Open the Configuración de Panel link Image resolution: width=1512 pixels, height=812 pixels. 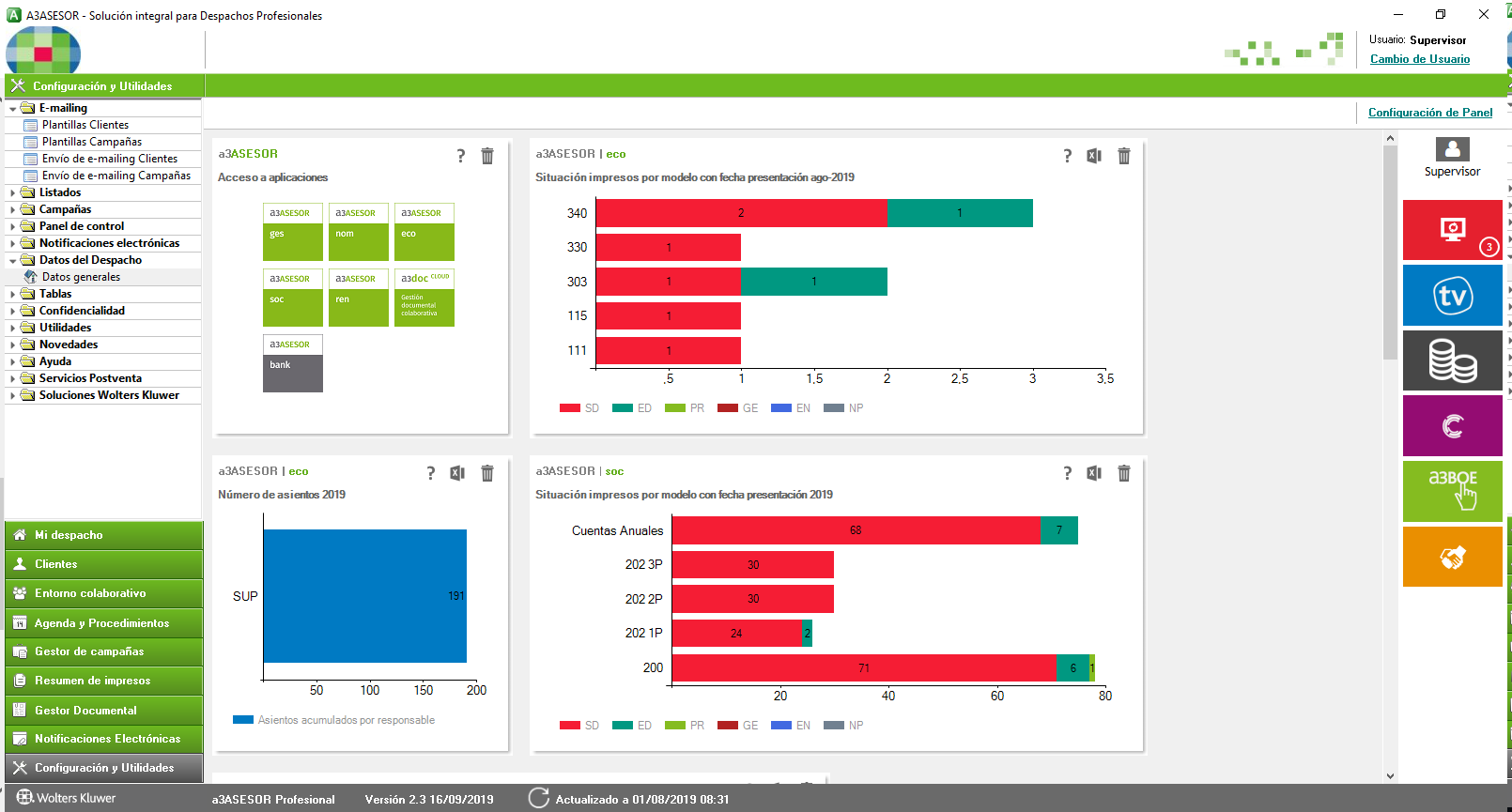coord(1430,113)
